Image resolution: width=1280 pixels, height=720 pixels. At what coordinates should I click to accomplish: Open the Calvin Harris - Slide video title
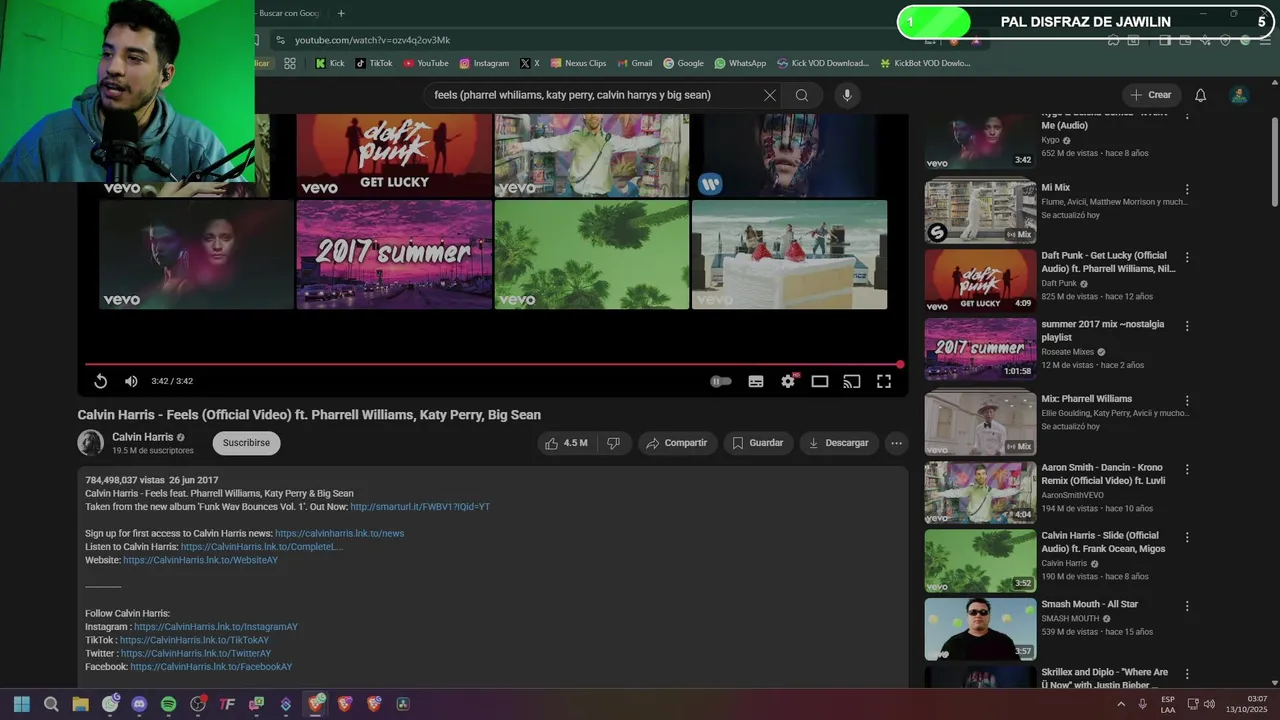[1103, 542]
